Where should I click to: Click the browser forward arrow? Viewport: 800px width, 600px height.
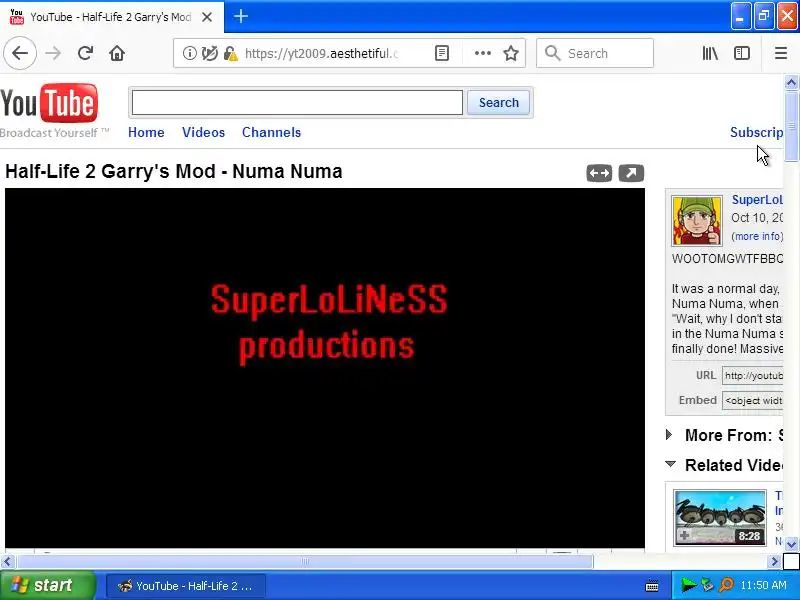pos(53,53)
